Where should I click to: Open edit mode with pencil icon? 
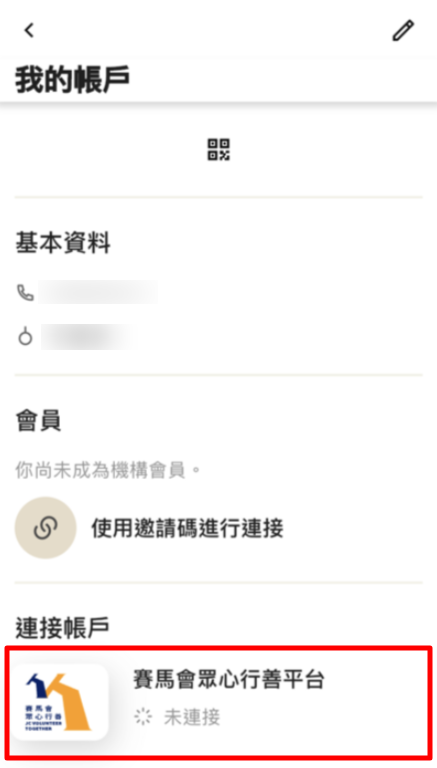click(403, 30)
